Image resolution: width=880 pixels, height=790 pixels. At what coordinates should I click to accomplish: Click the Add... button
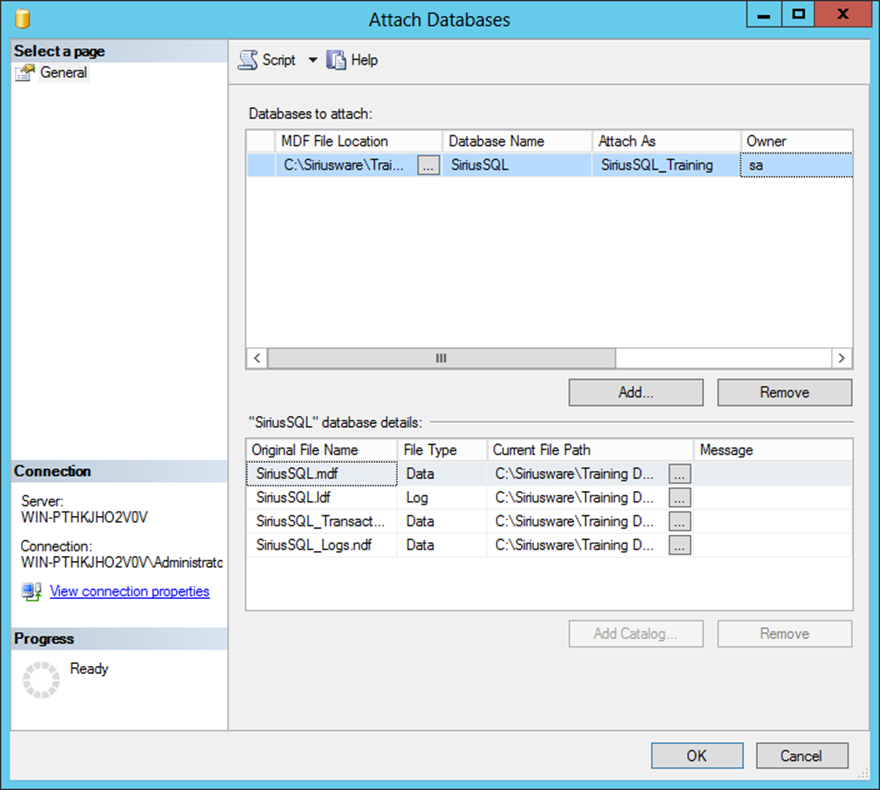point(635,392)
